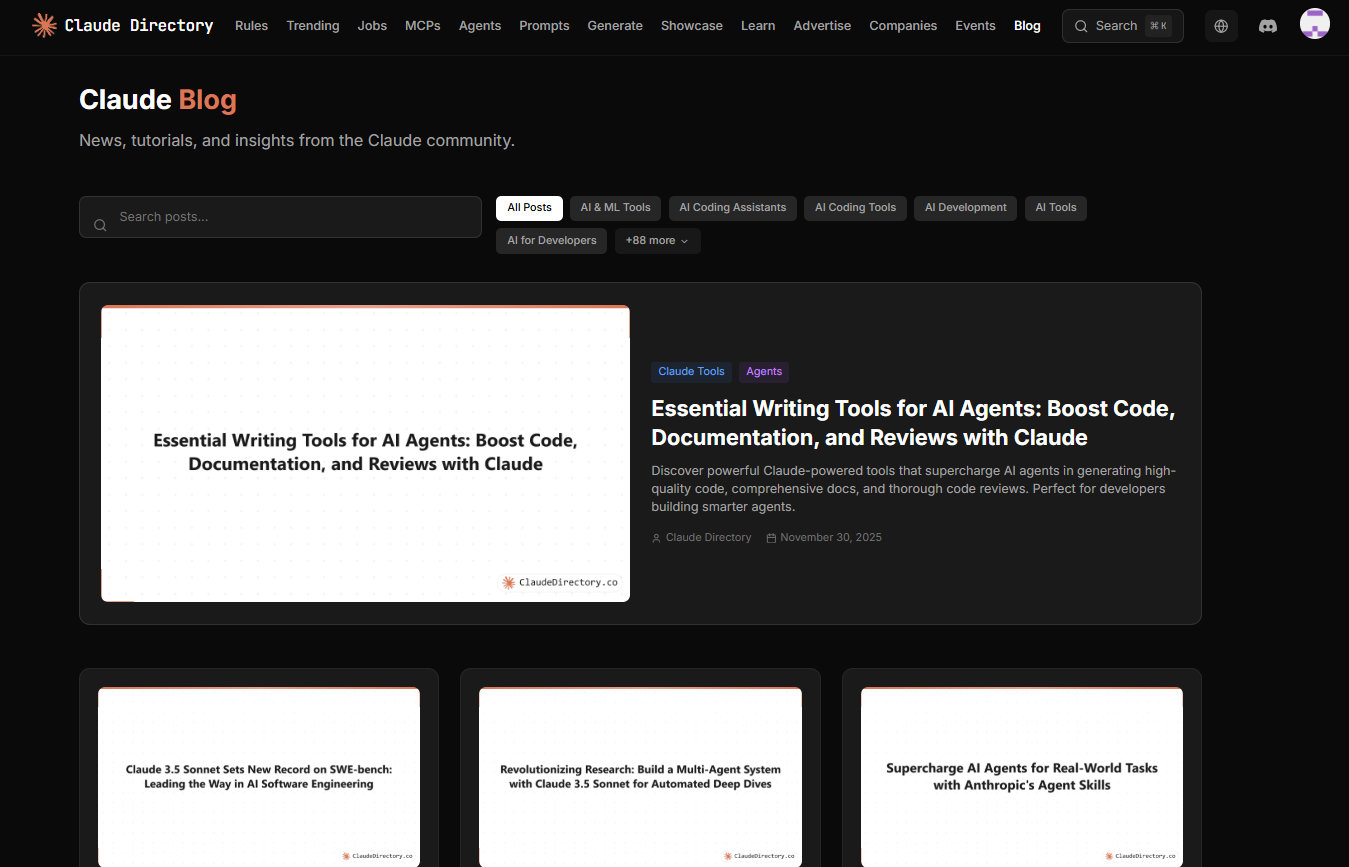Go to the Showcase page
Image resolution: width=1349 pixels, height=867 pixels.
[692, 26]
